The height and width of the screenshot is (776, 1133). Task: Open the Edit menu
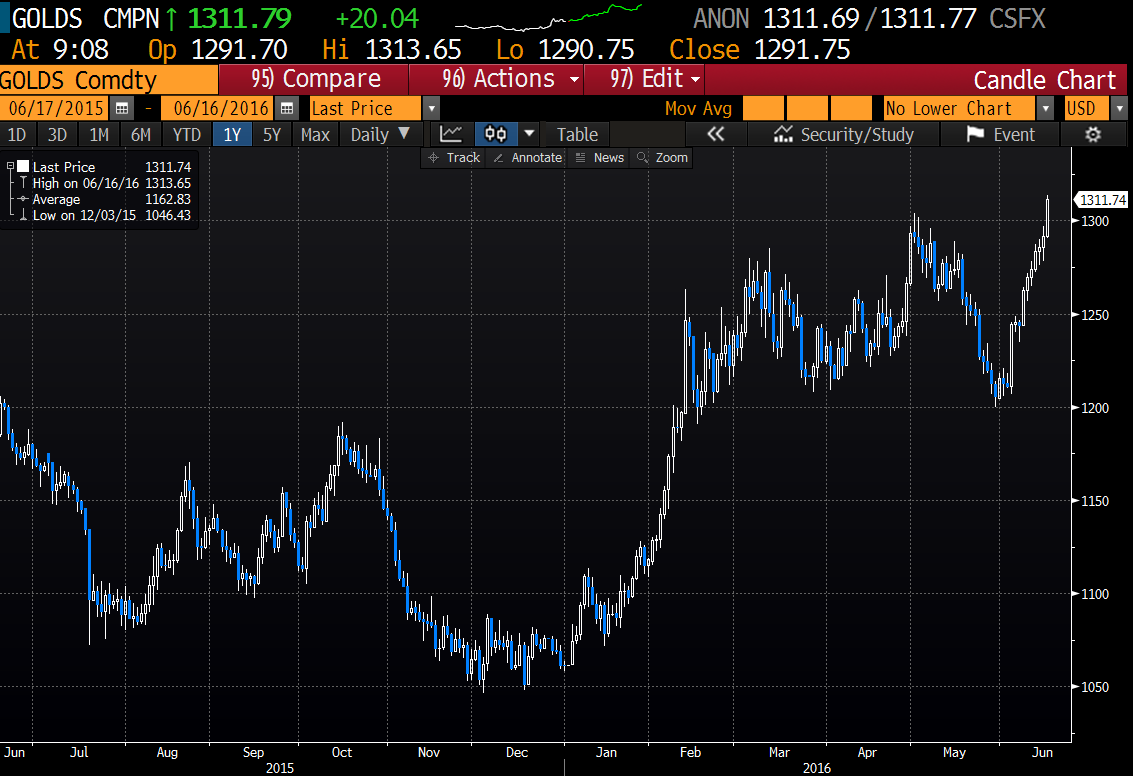pyautogui.click(x=656, y=79)
